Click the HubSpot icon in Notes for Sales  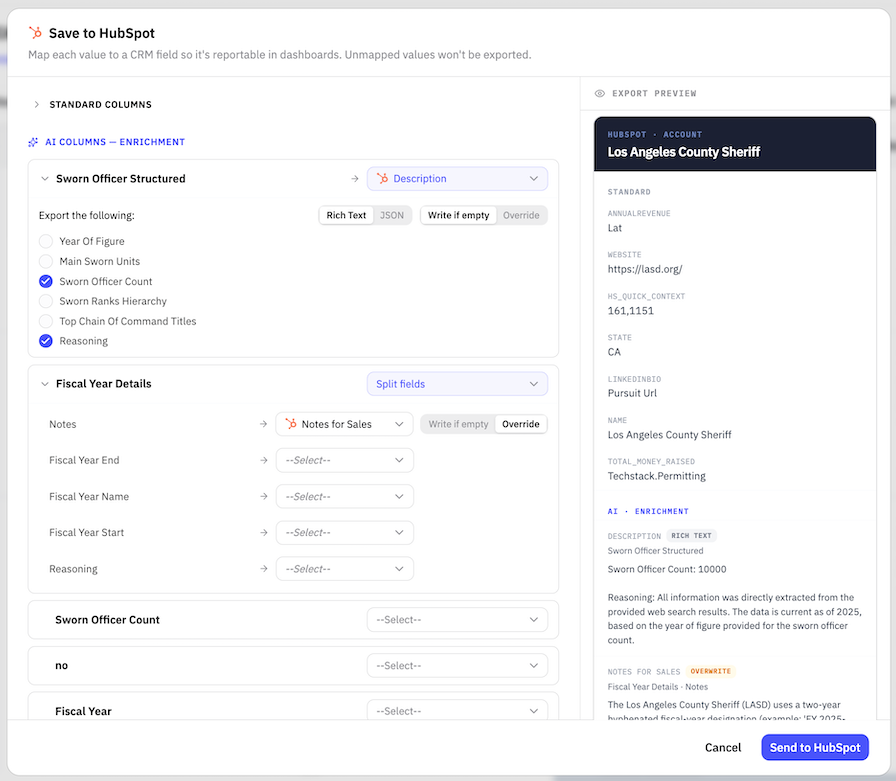291,424
